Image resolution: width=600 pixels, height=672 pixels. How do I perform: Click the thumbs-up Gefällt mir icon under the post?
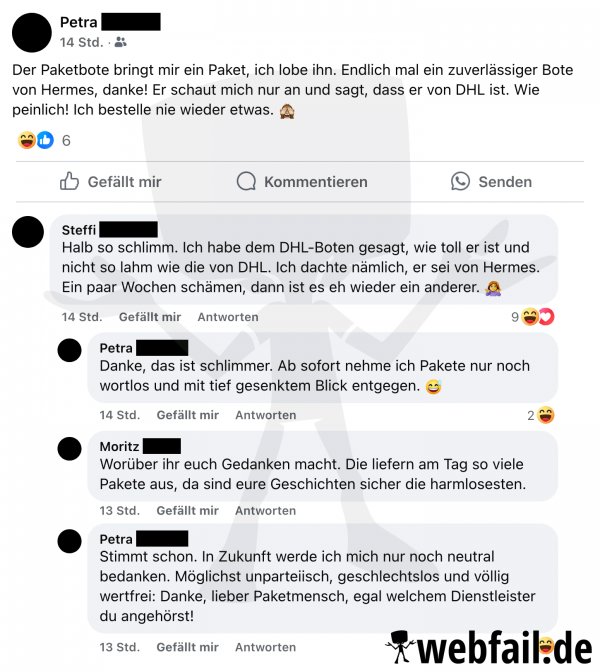(69, 181)
